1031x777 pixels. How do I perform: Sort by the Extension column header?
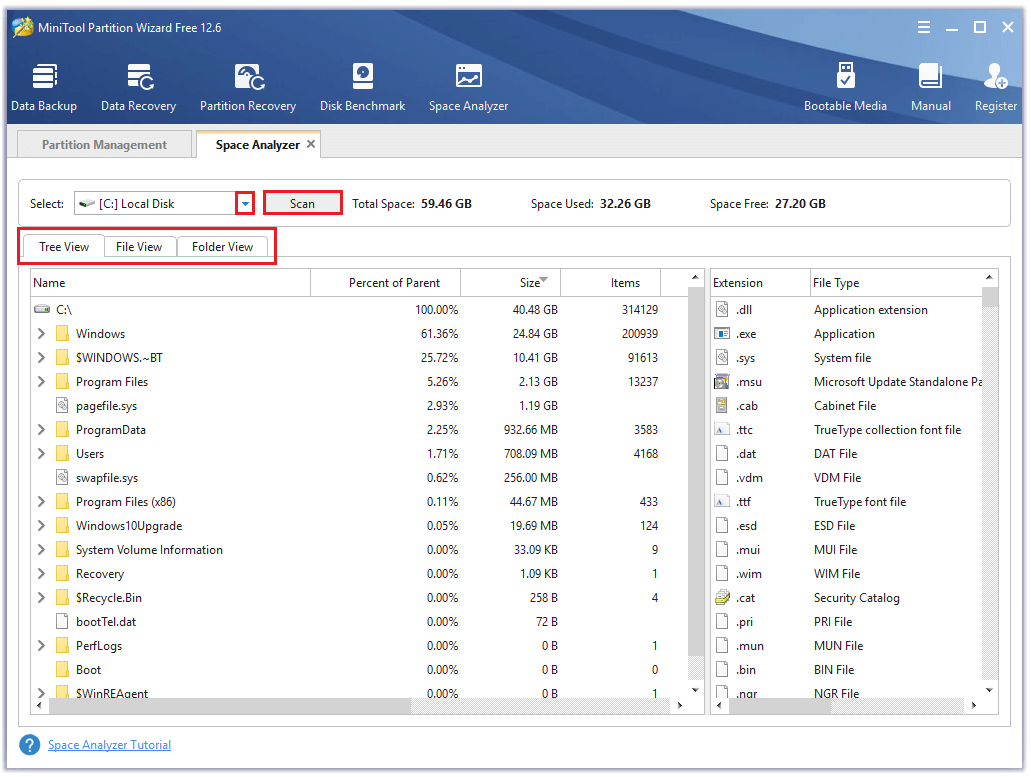(760, 283)
